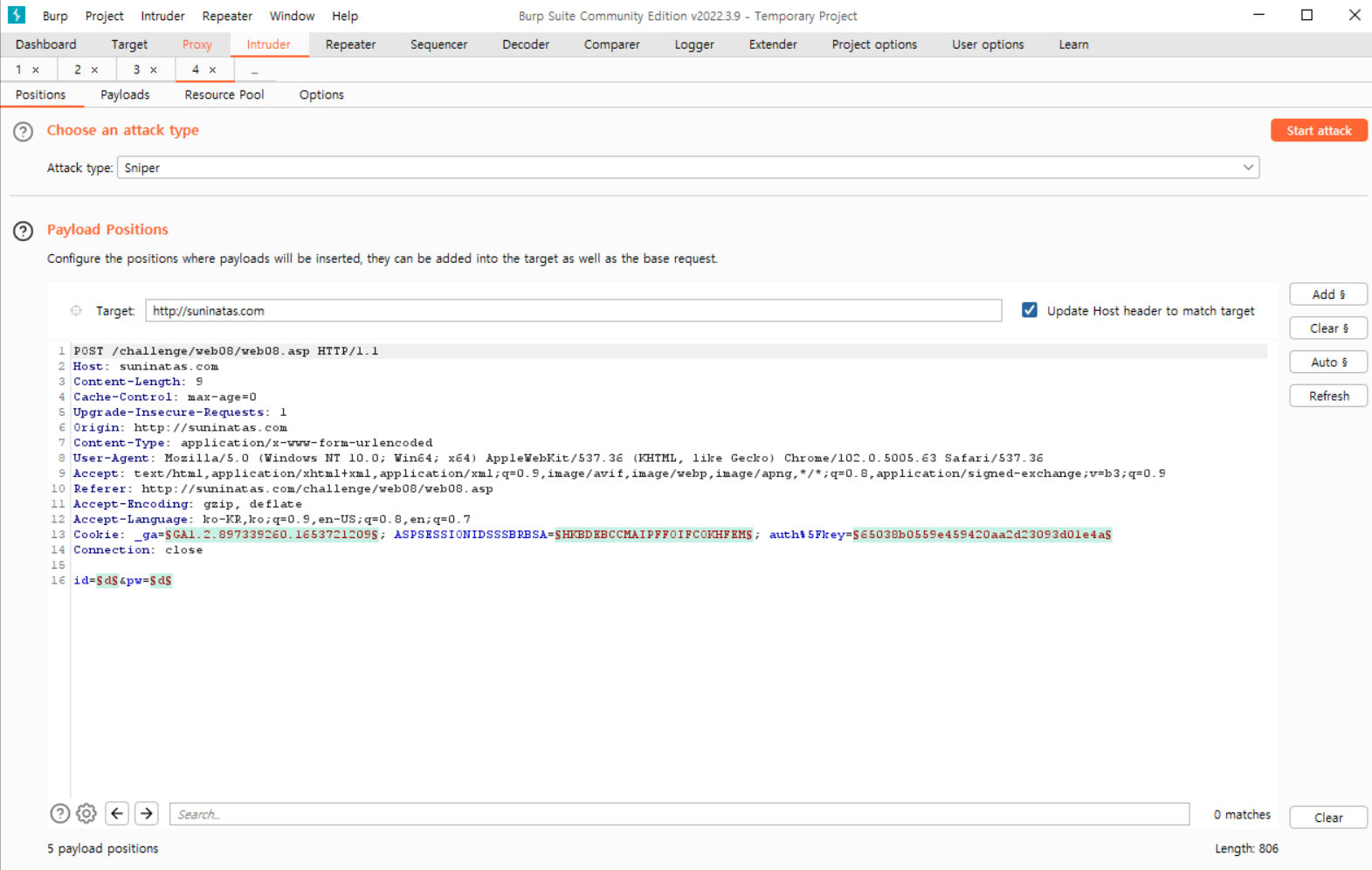This screenshot has width=1372, height=870.
Task: Select the Positions sub-tab
Action: pos(40,94)
